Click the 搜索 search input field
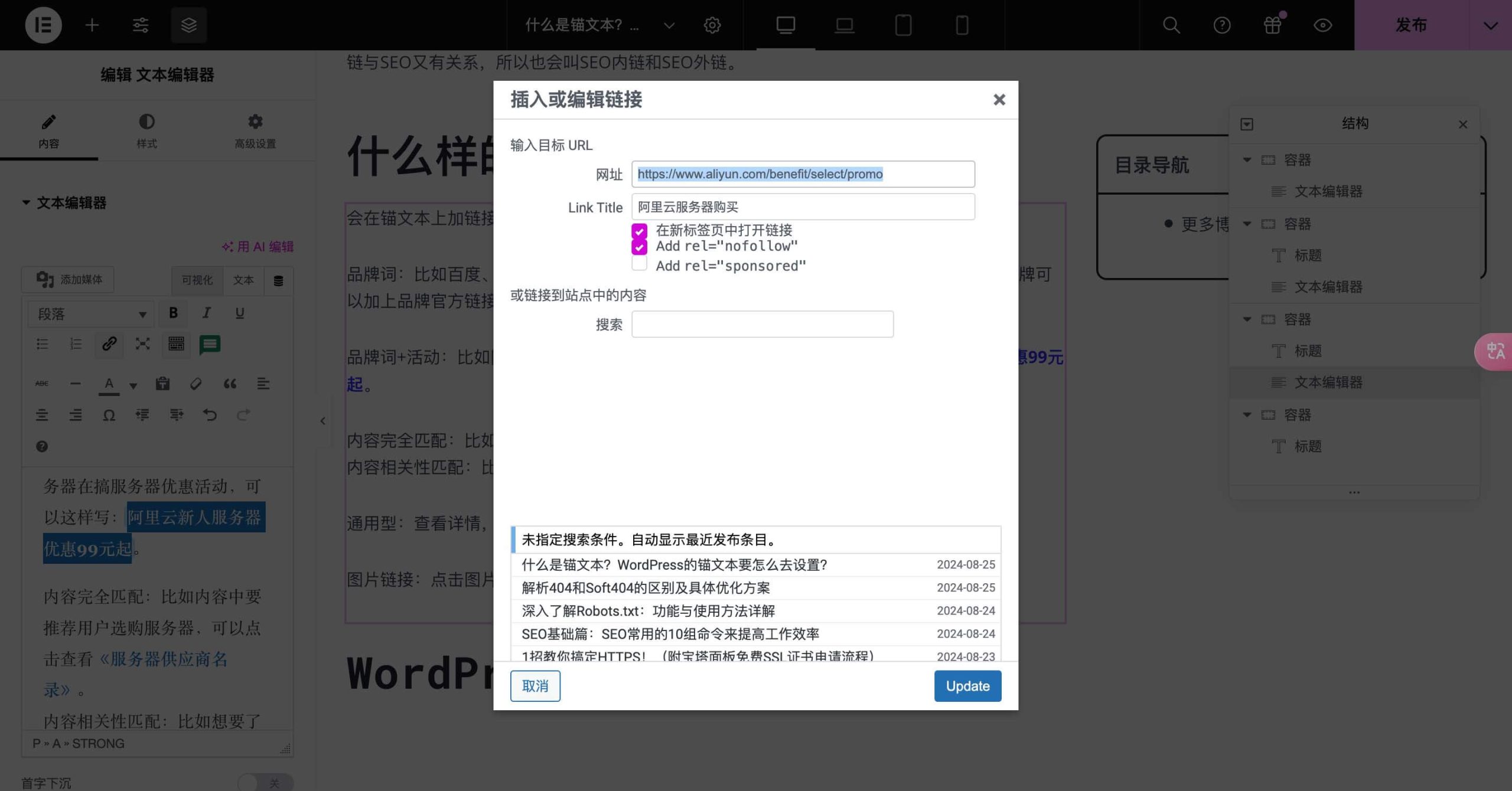Screen dimensions: 1512x791 point(762,324)
